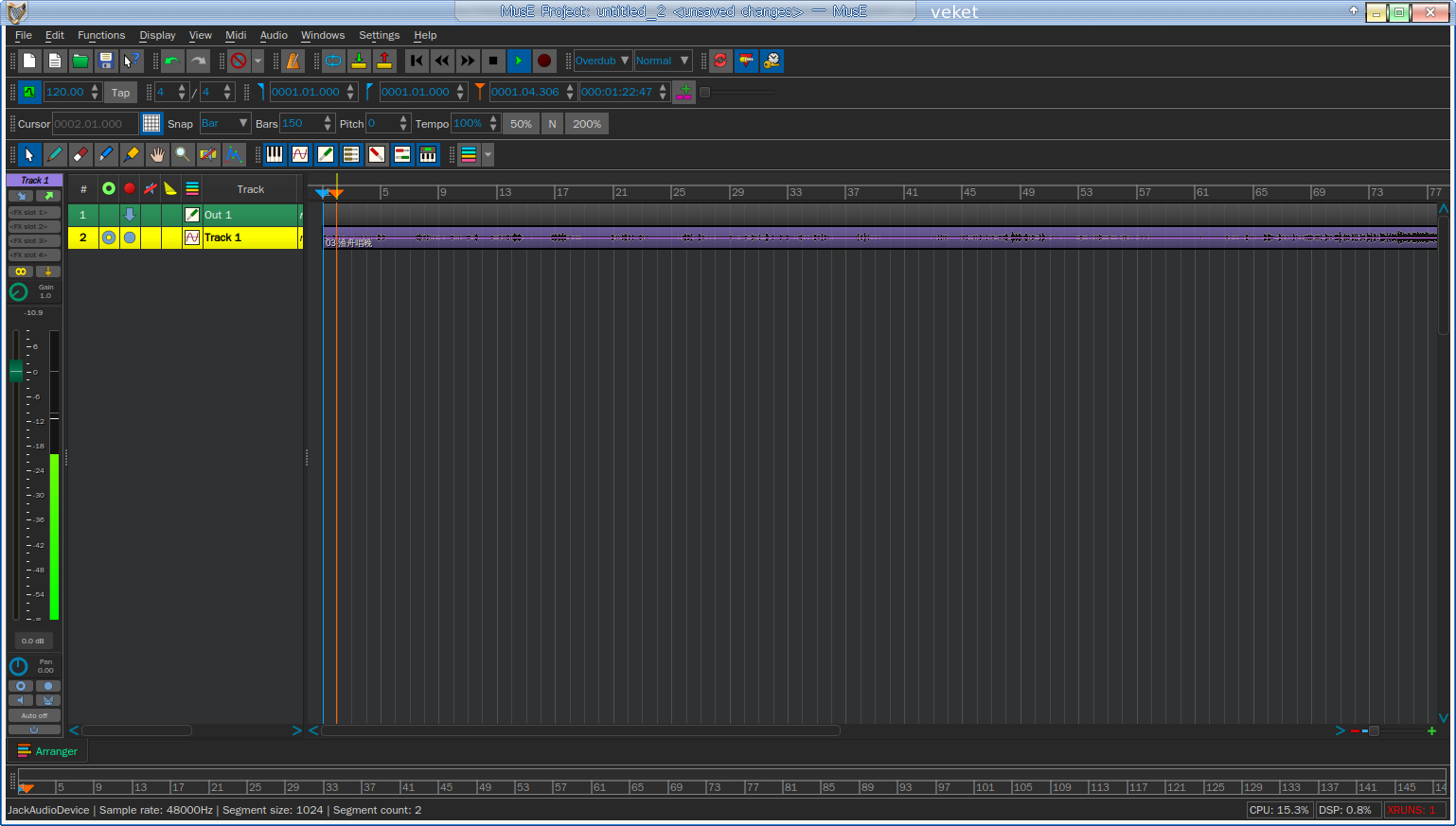Expand the colored stripes dropdown arrow
The height and width of the screenshot is (826, 1456).
pos(488,154)
